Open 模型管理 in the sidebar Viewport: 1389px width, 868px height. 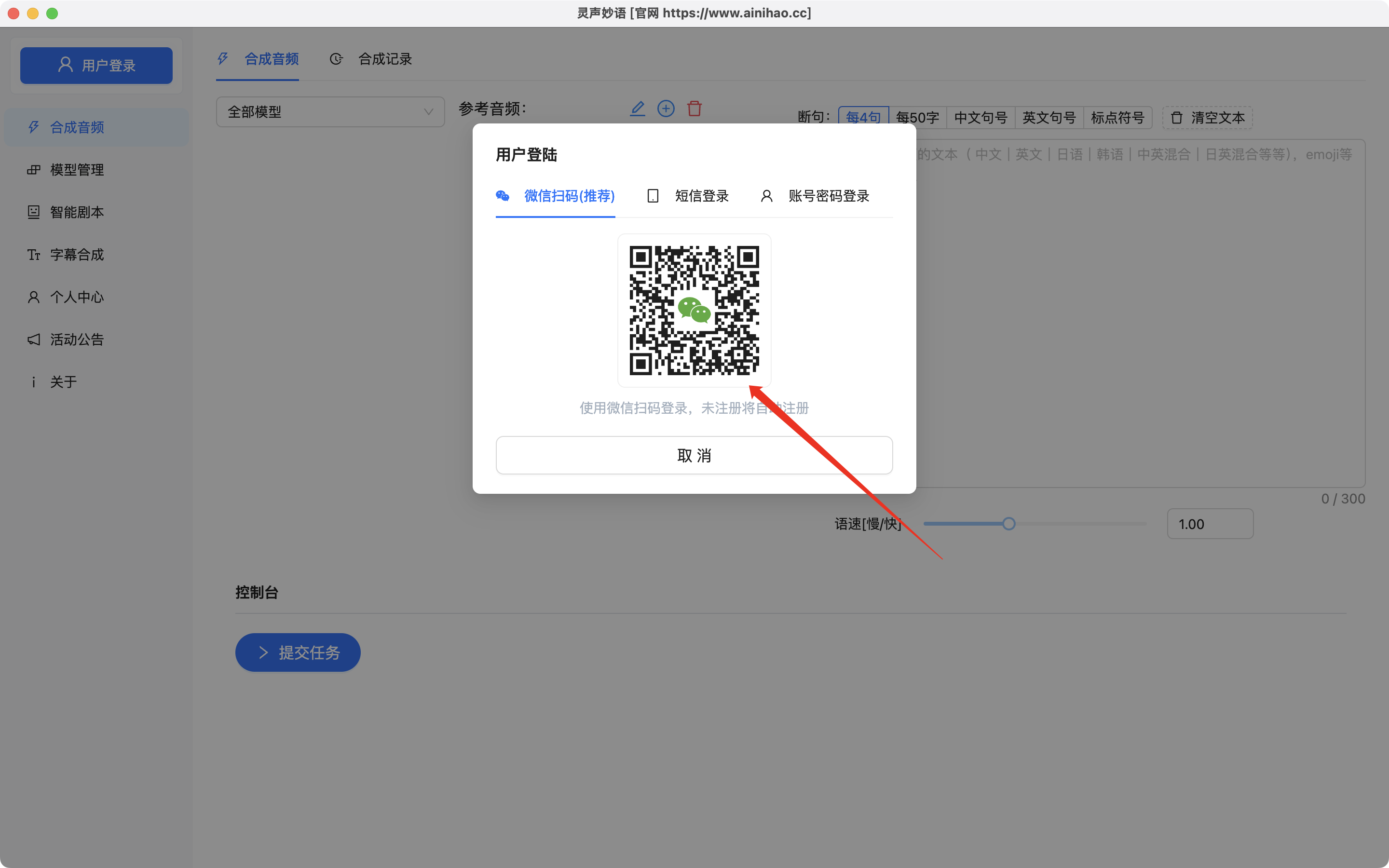pyautogui.click(x=96, y=170)
